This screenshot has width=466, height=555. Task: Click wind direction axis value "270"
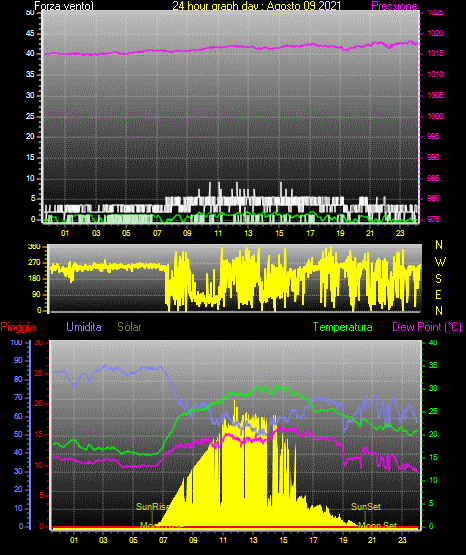(x=34, y=263)
